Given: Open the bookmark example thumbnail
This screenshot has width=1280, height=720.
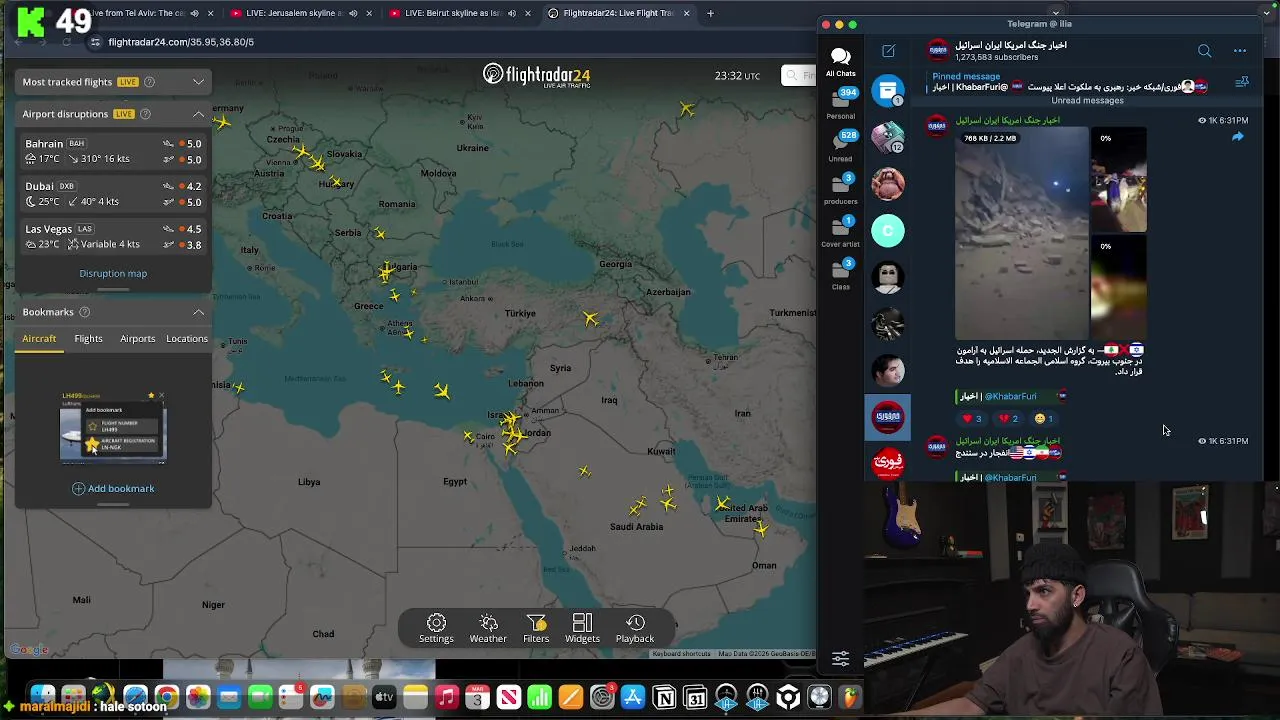Looking at the screenshot, I should point(113,427).
